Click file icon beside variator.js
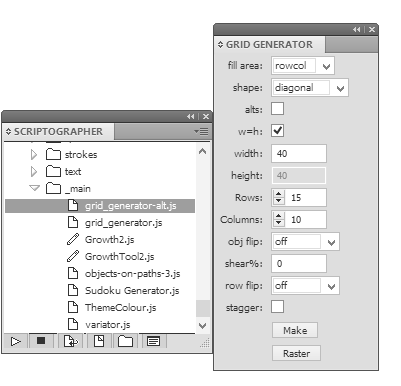Image resolution: width=401 pixels, height=386 pixels. 73,324
